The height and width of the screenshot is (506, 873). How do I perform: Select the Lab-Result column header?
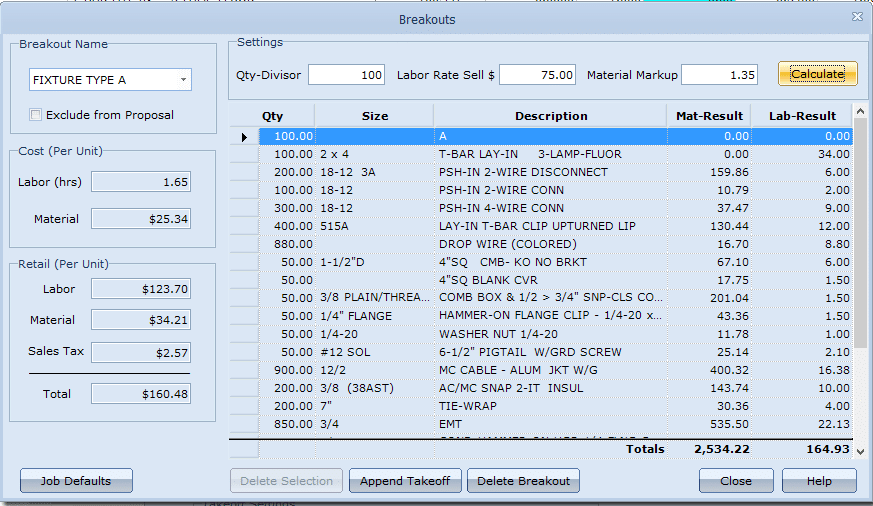point(801,116)
